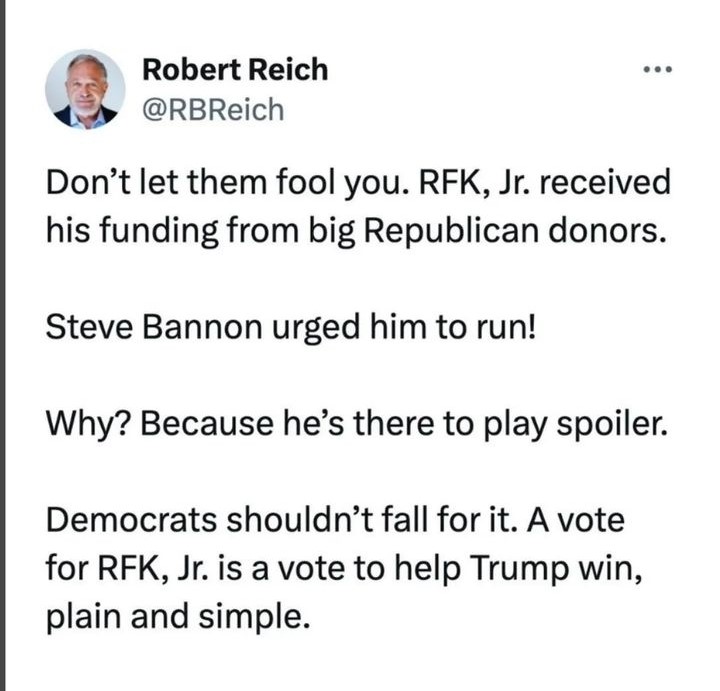The height and width of the screenshot is (691, 720).
Task: Click the "vote to help Trump win" line
Action: click(x=344, y=568)
